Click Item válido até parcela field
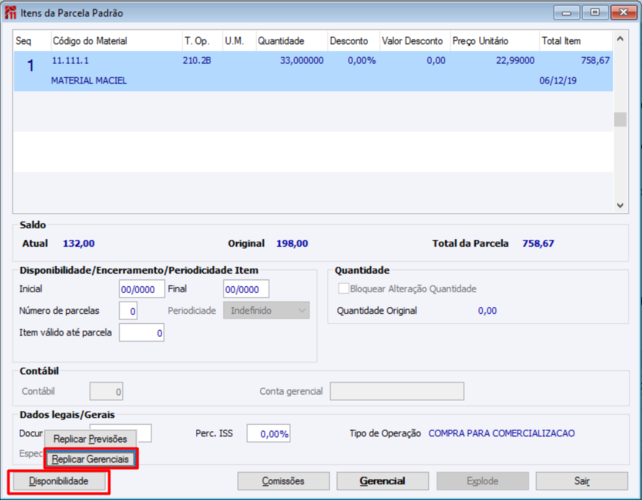The image size is (642, 500). coord(142,333)
